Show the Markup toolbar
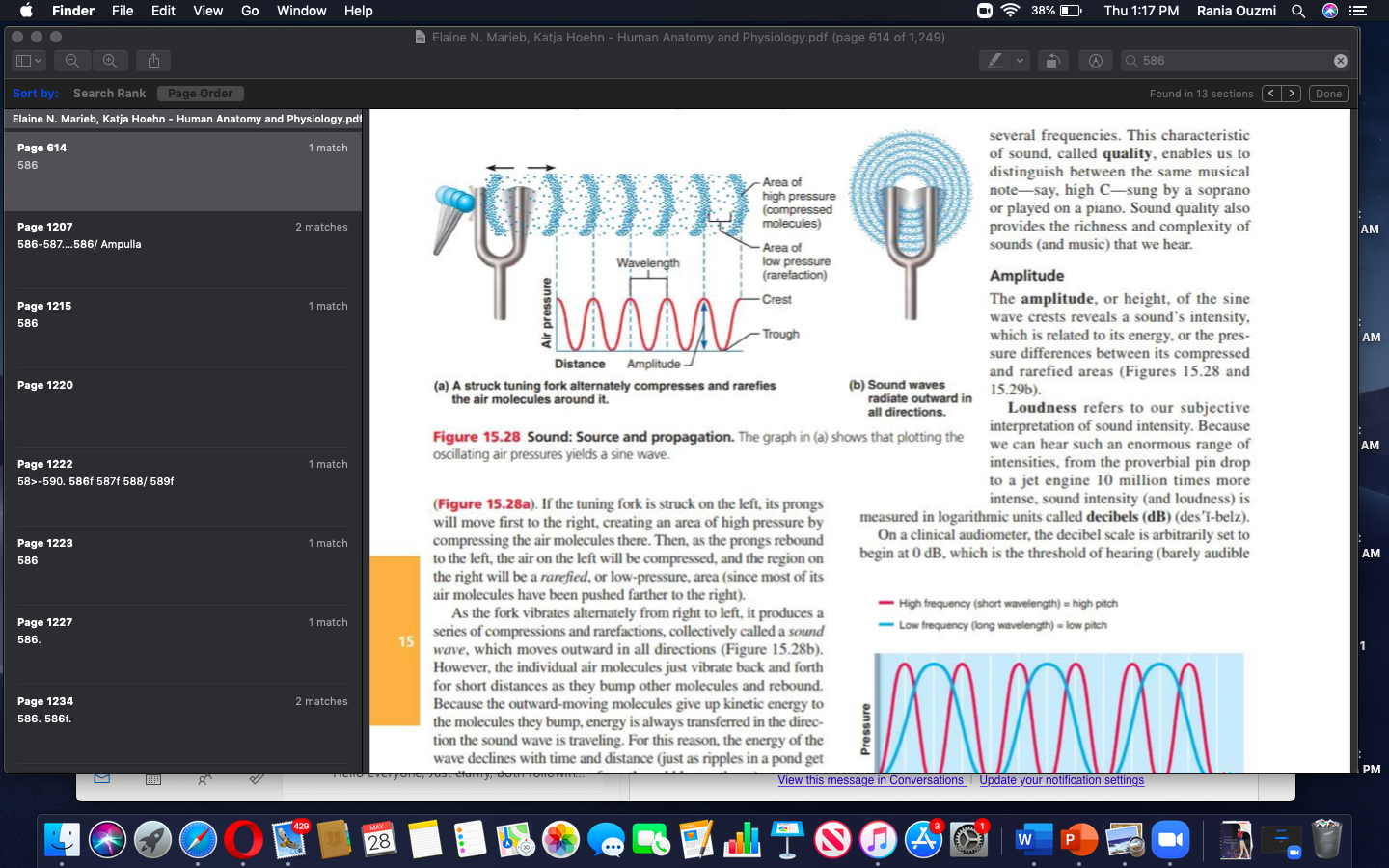This screenshot has width=1389, height=868. [x=1096, y=61]
